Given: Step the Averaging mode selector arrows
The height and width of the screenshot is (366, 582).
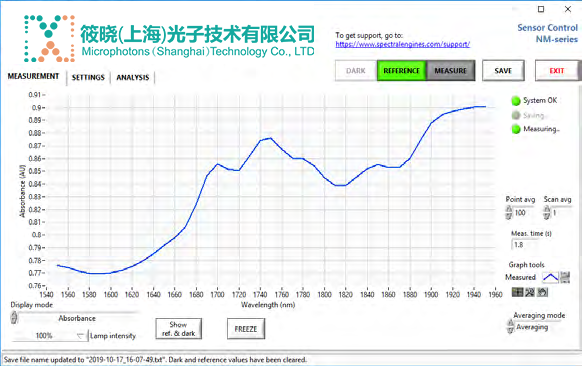Looking at the screenshot, I should (x=510, y=327).
